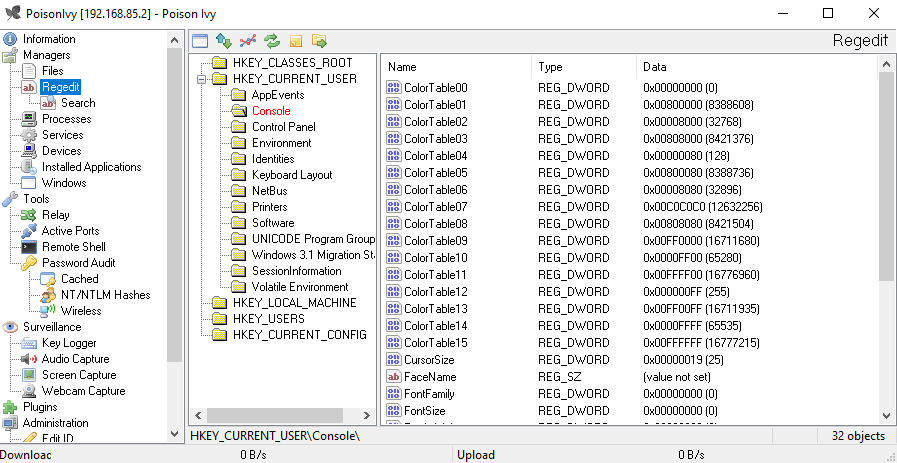Open Active Ports tool
897x463 pixels.
[70, 231]
